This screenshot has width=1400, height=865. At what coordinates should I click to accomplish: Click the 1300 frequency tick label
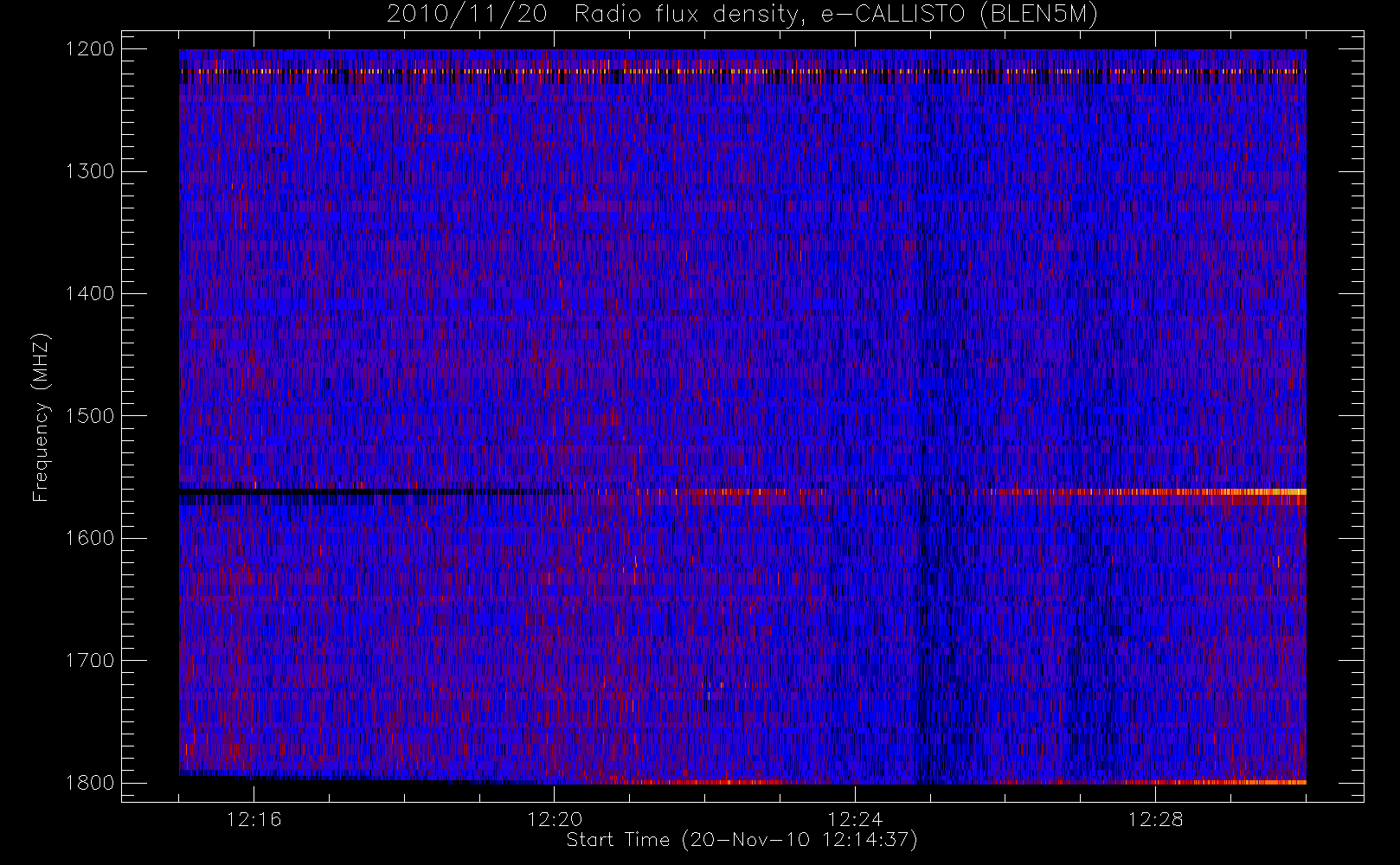[90, 171]
